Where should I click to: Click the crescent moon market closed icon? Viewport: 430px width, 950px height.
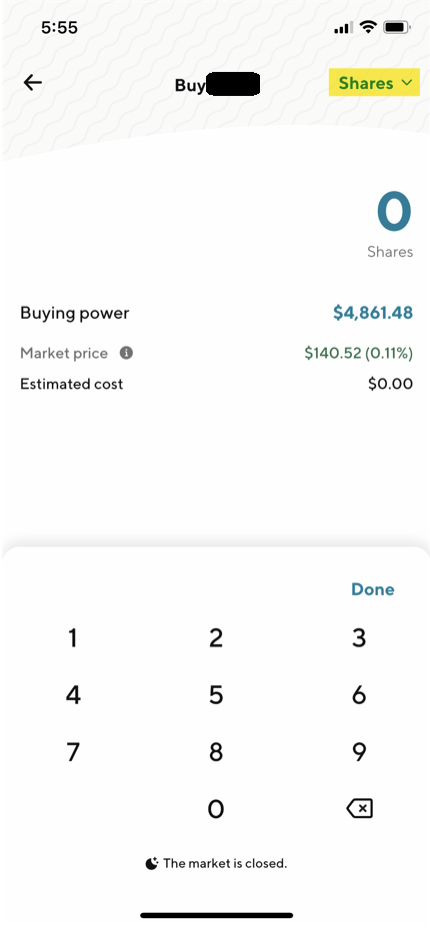152,863
